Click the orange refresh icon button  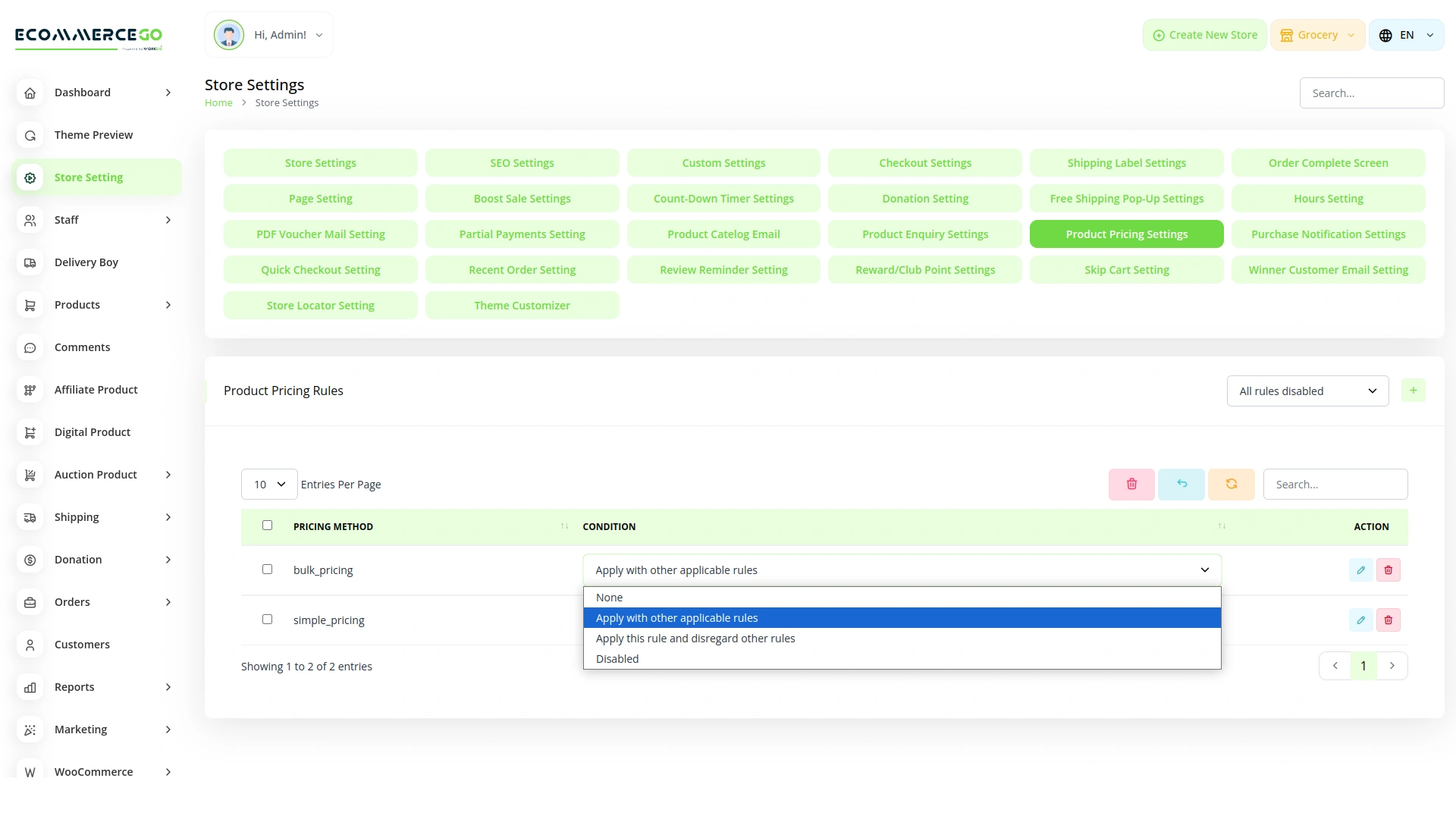pyautogui.click(x=1232, y=484)
